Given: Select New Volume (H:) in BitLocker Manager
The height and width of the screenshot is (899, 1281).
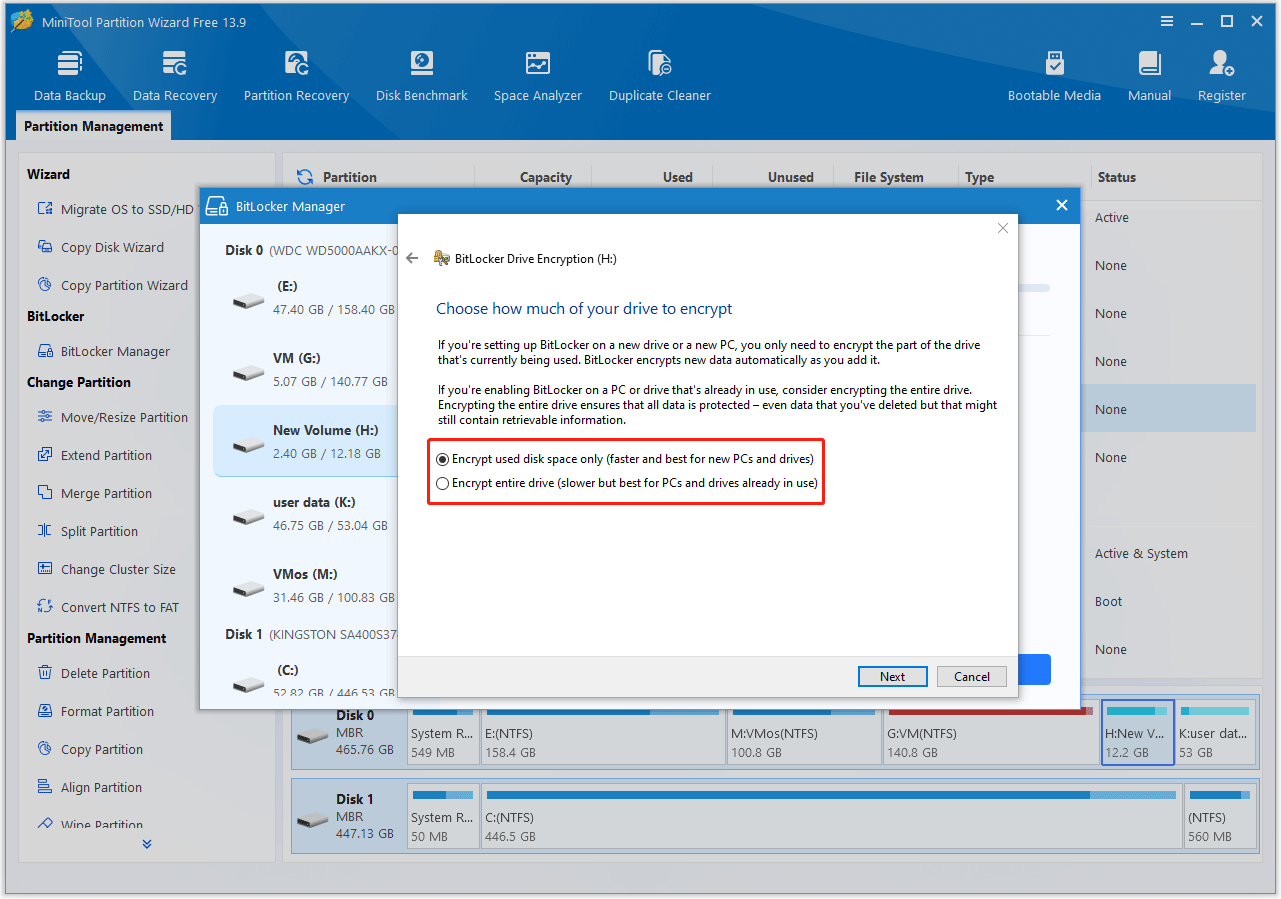Looking at the screenshot, I should click(x=305, y=441).
